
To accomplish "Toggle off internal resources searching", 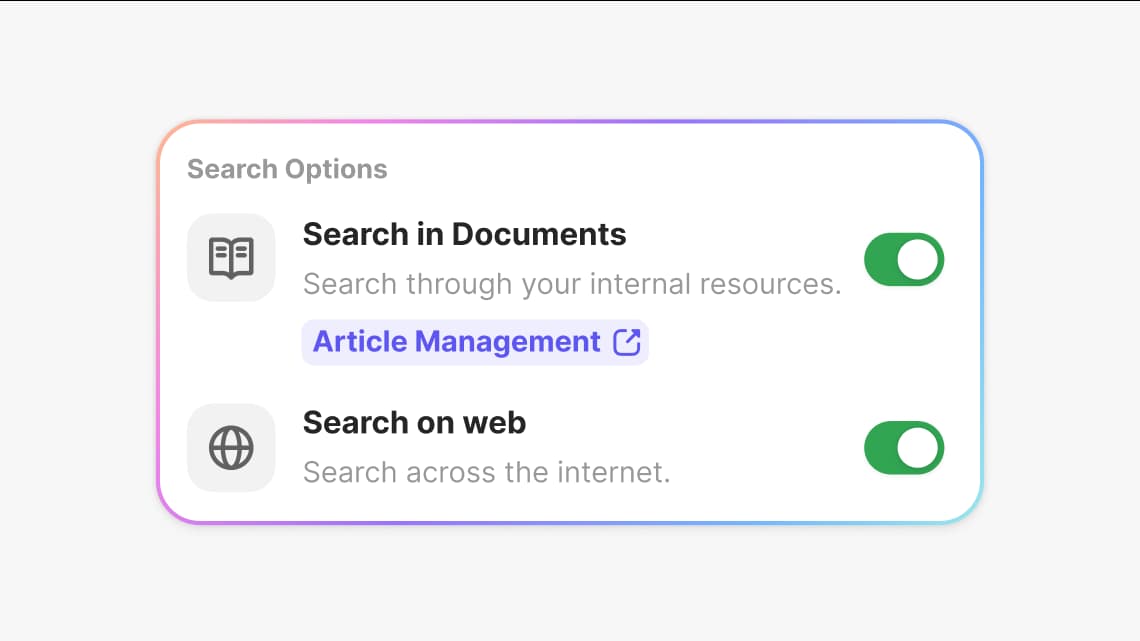I will 904,259.
